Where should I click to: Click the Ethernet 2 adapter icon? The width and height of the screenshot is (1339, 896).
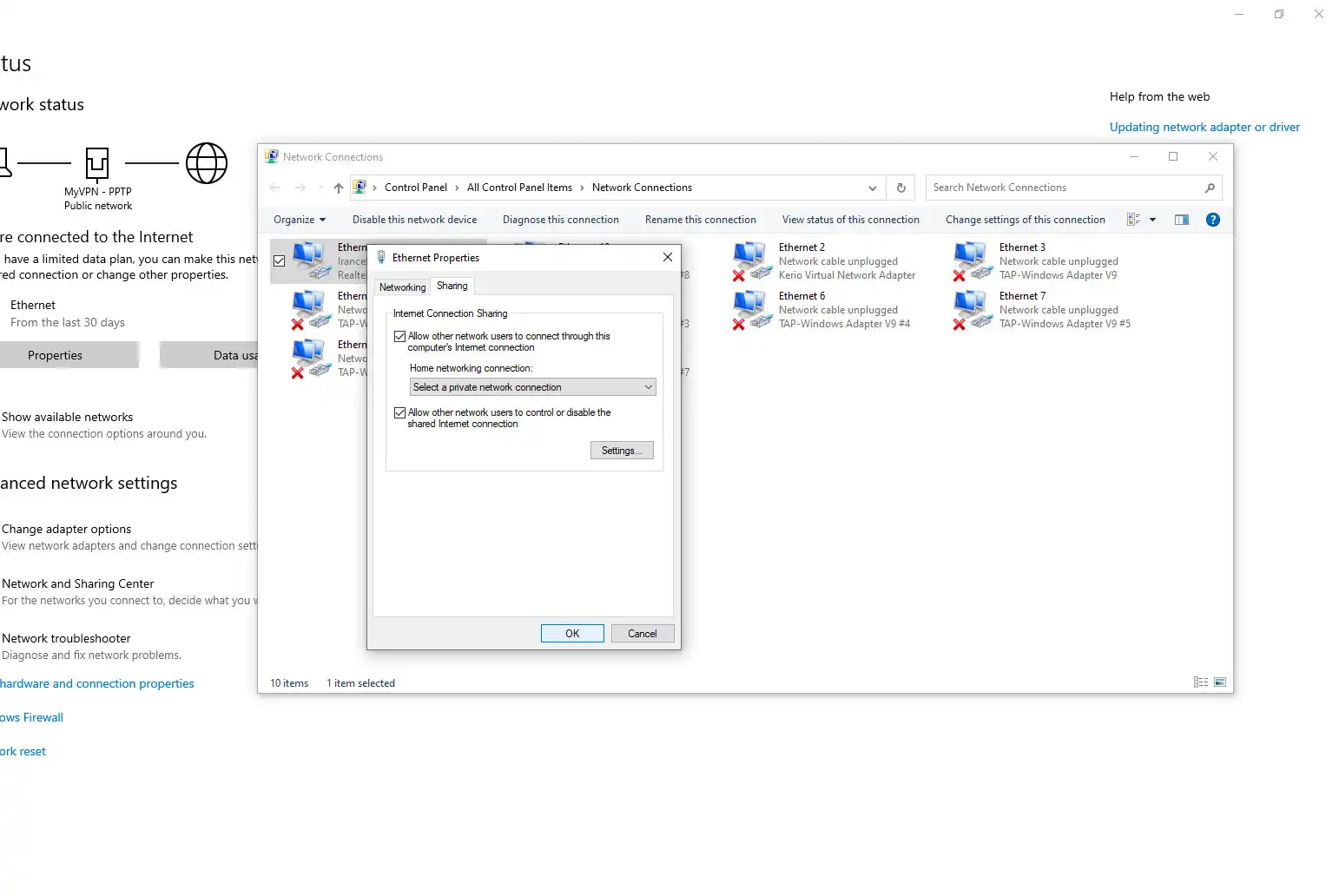(x=751, y=260)
